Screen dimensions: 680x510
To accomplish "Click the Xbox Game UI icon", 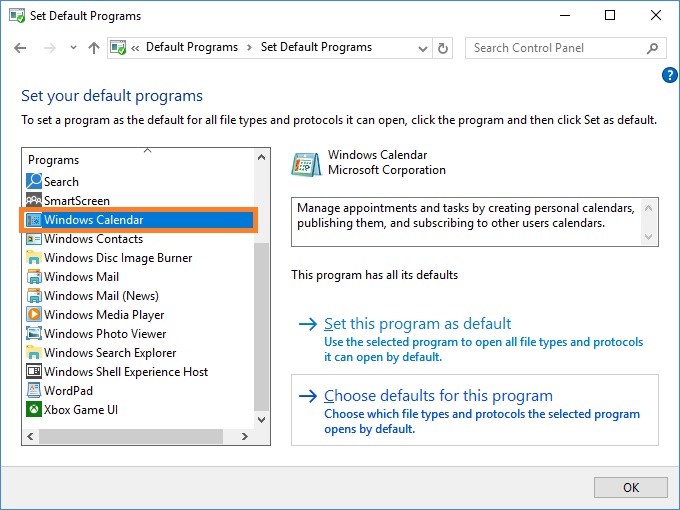I will tap(34, 409).
